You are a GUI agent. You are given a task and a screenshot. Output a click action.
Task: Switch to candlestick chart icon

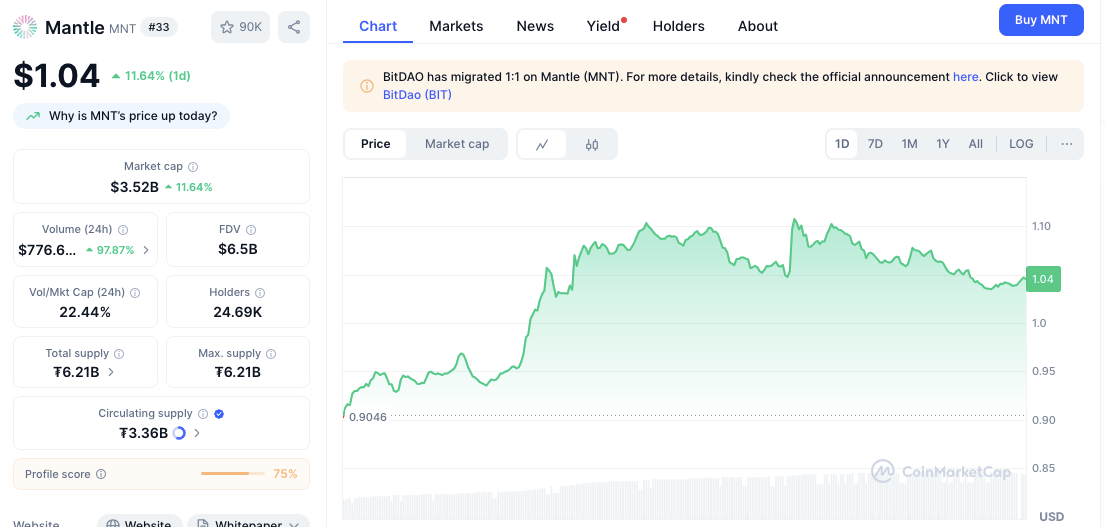click(x=592, y=144)
